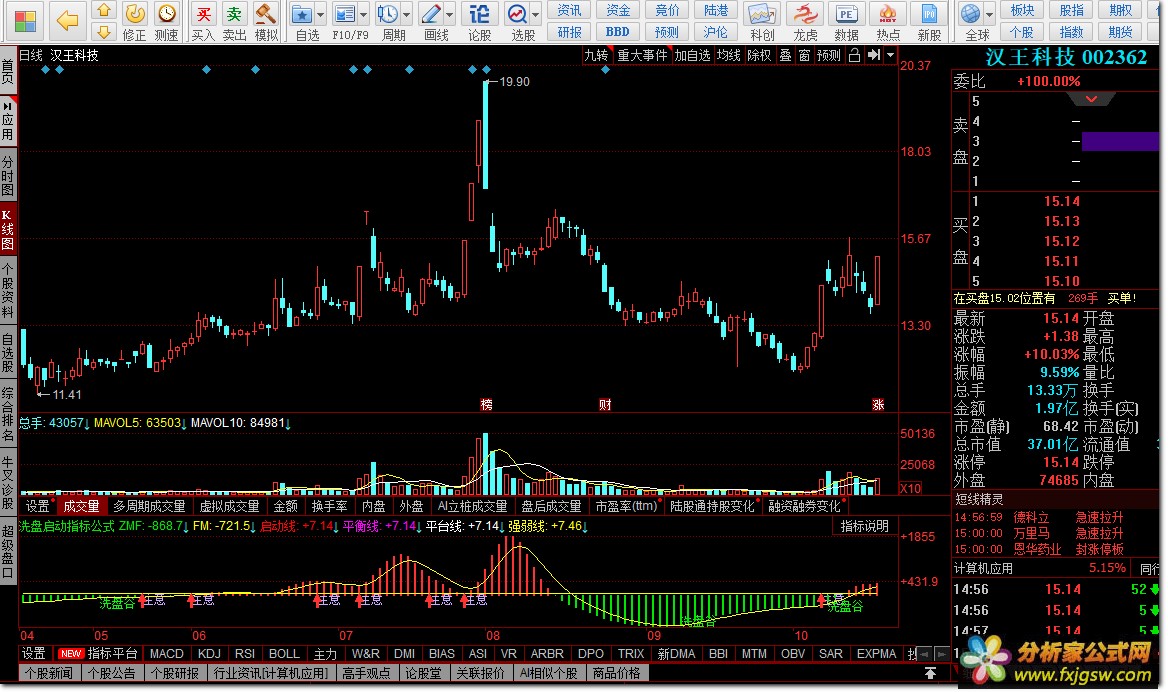Toggle the 九转 indicator on chart

[x=596, y=55]
